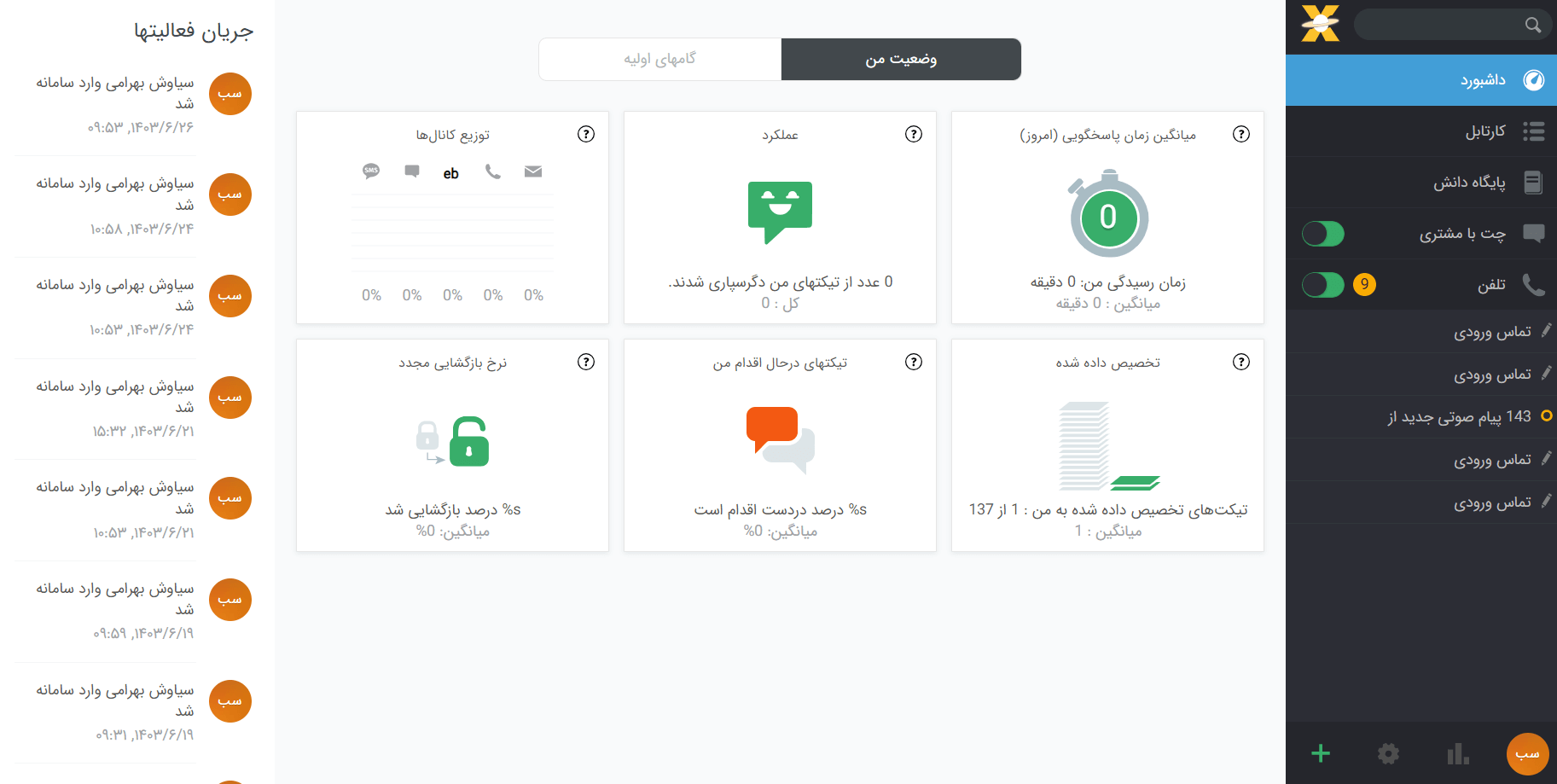
Task: Click the green padlock reopen rate icon
Action: click(468, 441)
